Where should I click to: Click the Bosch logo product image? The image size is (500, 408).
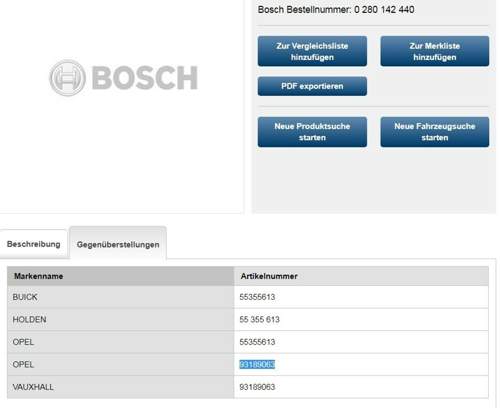(124, 78)
